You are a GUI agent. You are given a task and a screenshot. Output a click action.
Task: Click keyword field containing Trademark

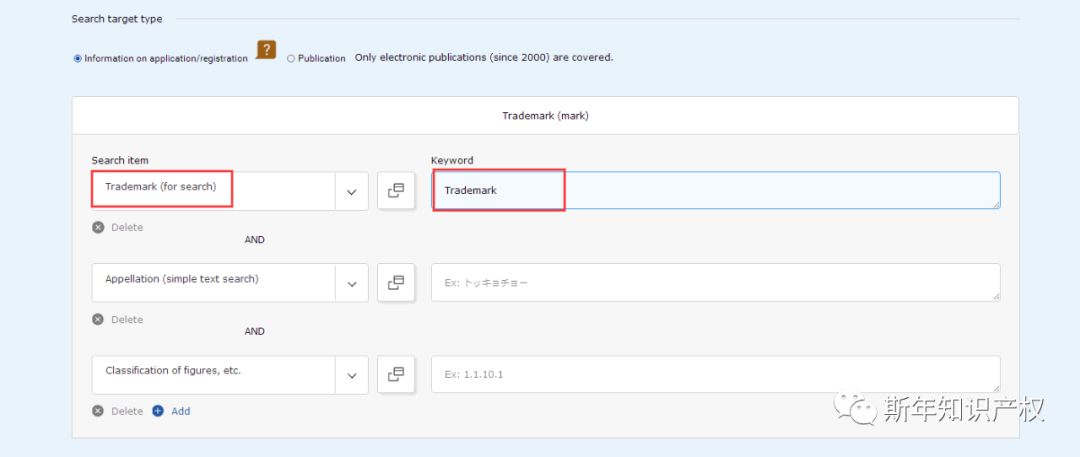tap(716, 190)
